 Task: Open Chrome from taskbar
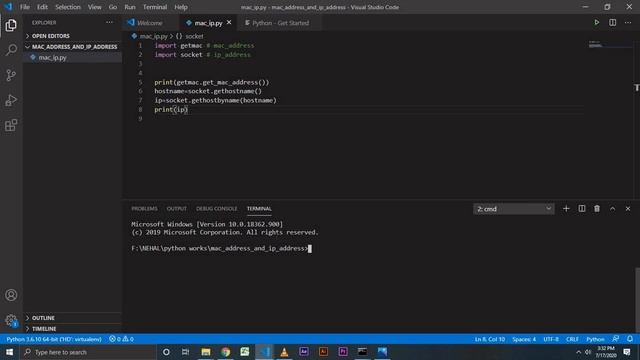click(225, 352)
